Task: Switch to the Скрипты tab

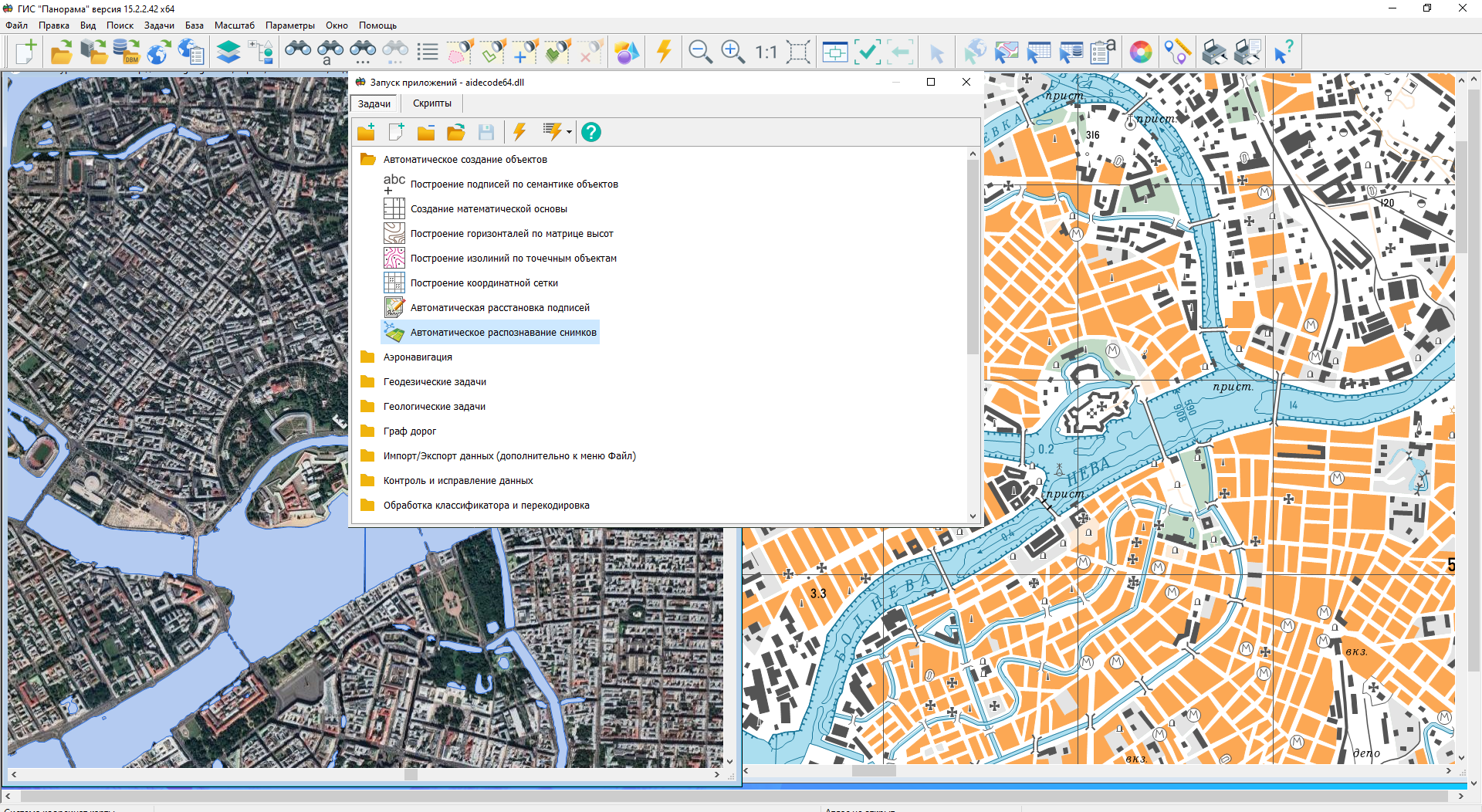Action: point(431,103)
